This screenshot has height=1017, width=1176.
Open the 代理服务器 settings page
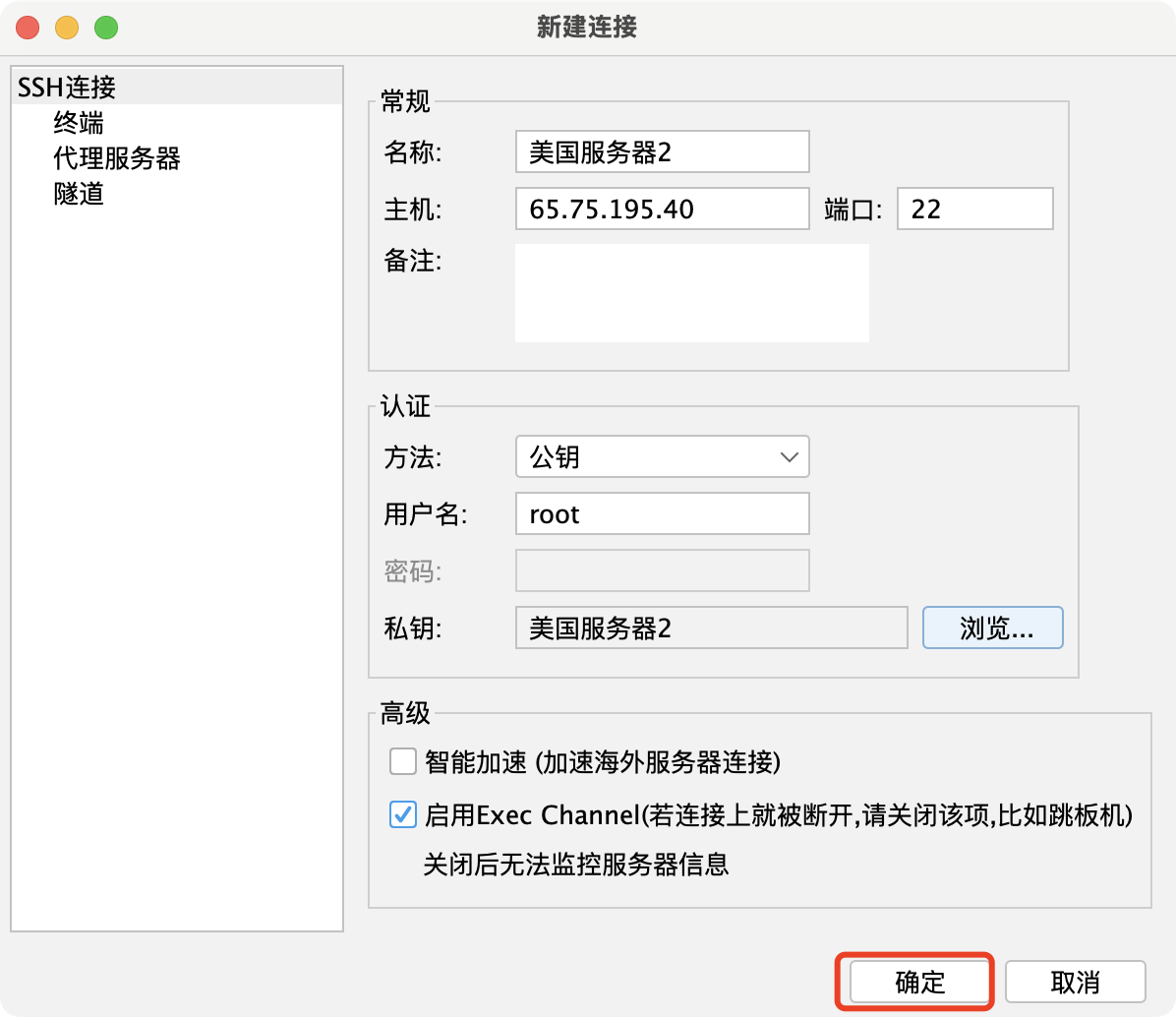coord(117,158)
